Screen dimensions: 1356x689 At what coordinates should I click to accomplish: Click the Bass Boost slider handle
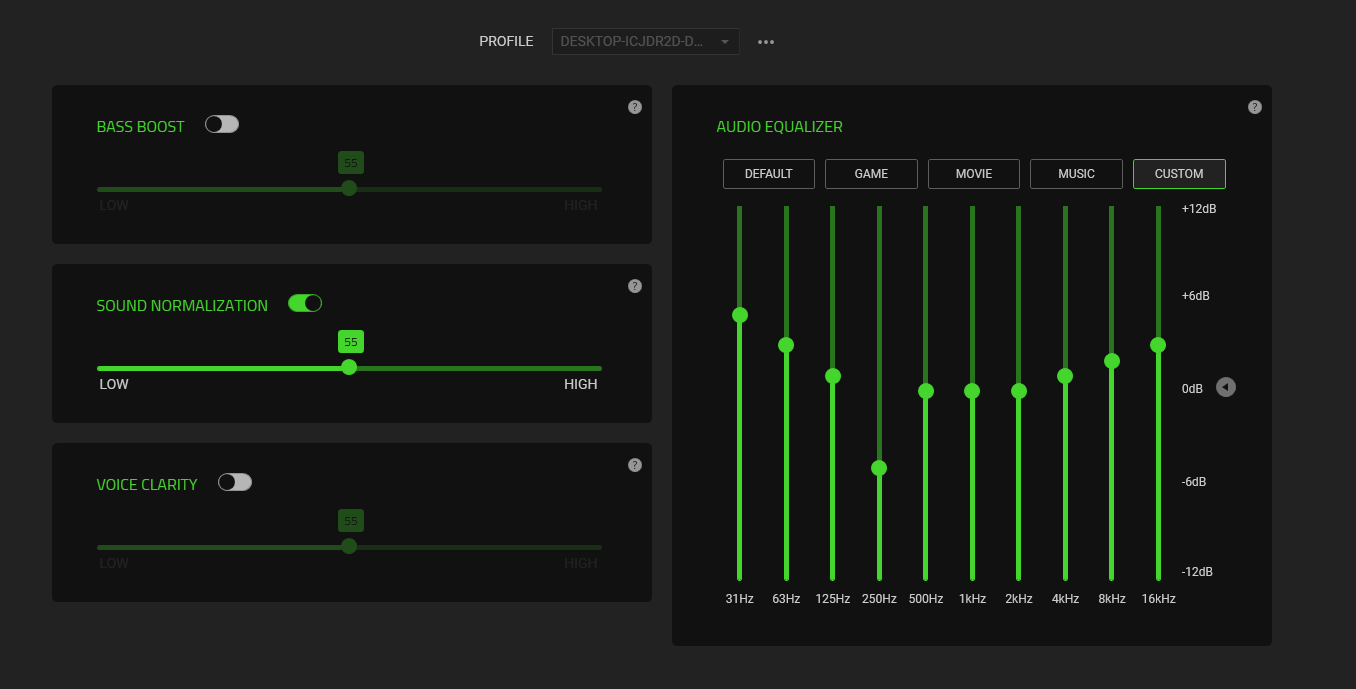tap(349, 188)
